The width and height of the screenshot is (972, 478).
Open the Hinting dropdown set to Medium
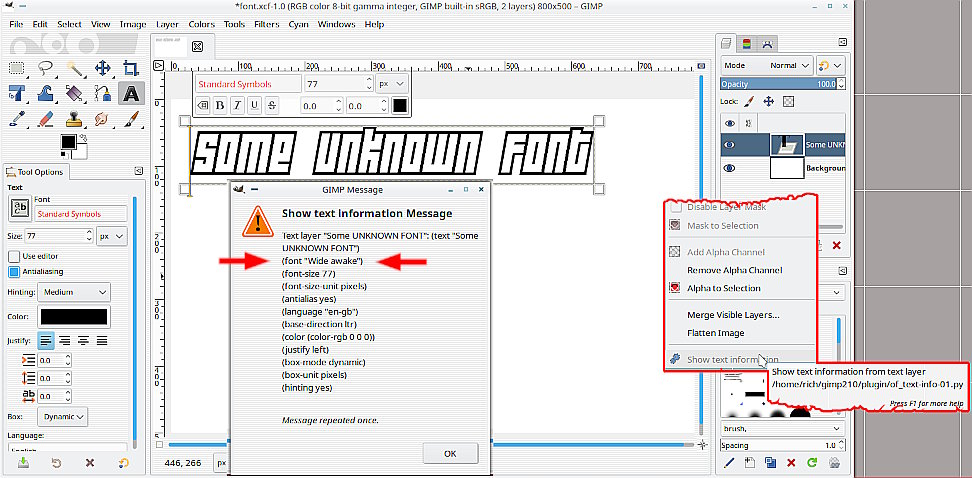(74, 292)
